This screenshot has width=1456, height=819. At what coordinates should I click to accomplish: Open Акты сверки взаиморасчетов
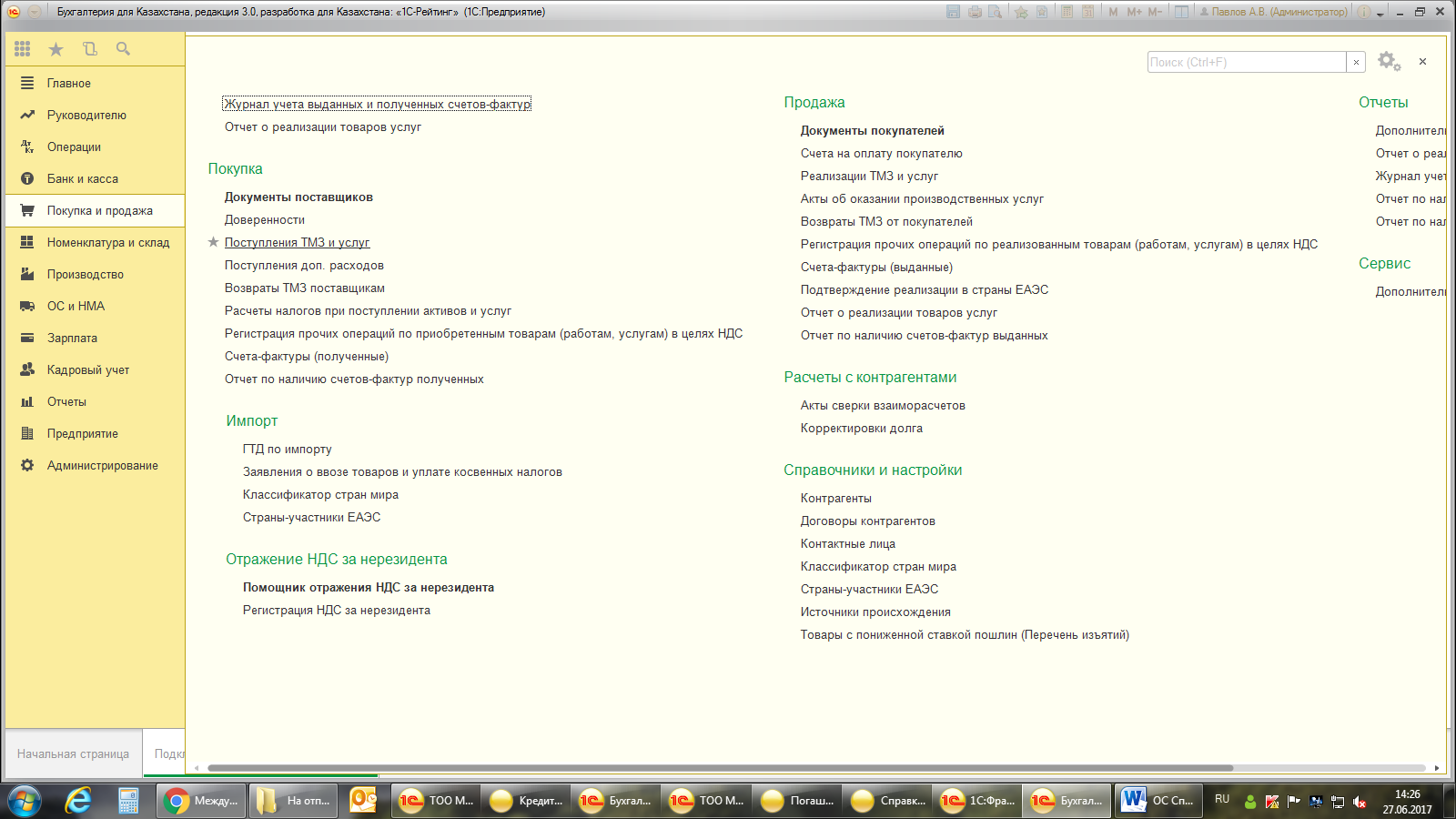tap(883, 405)
